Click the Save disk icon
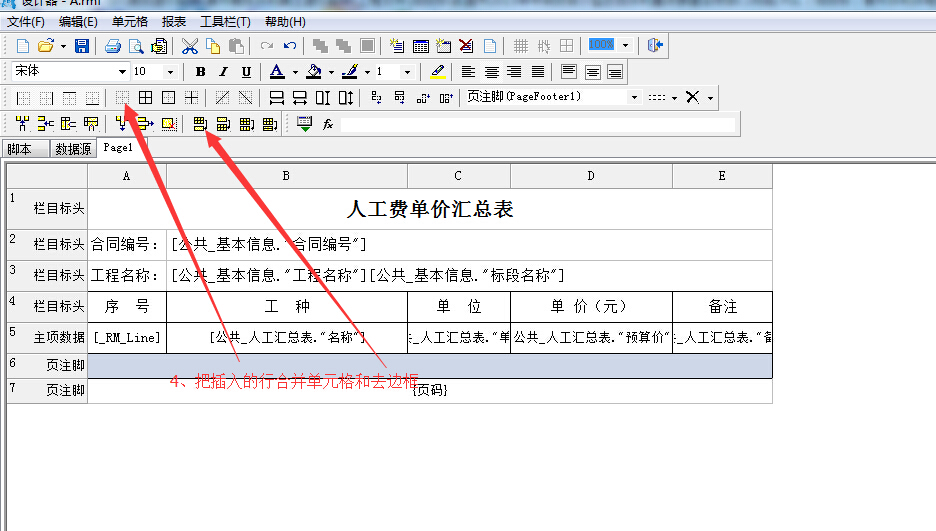This screenshot has height=531, width=936. (82, 46)
